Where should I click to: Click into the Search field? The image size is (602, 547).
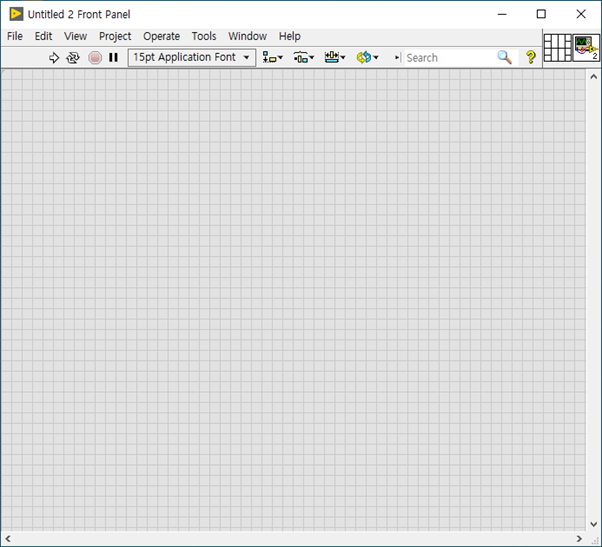click(450, 58)
